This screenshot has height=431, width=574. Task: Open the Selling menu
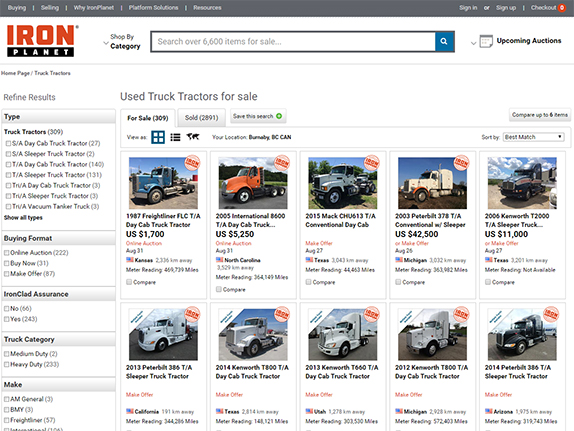pyautogui.click(x=50, y=8)
